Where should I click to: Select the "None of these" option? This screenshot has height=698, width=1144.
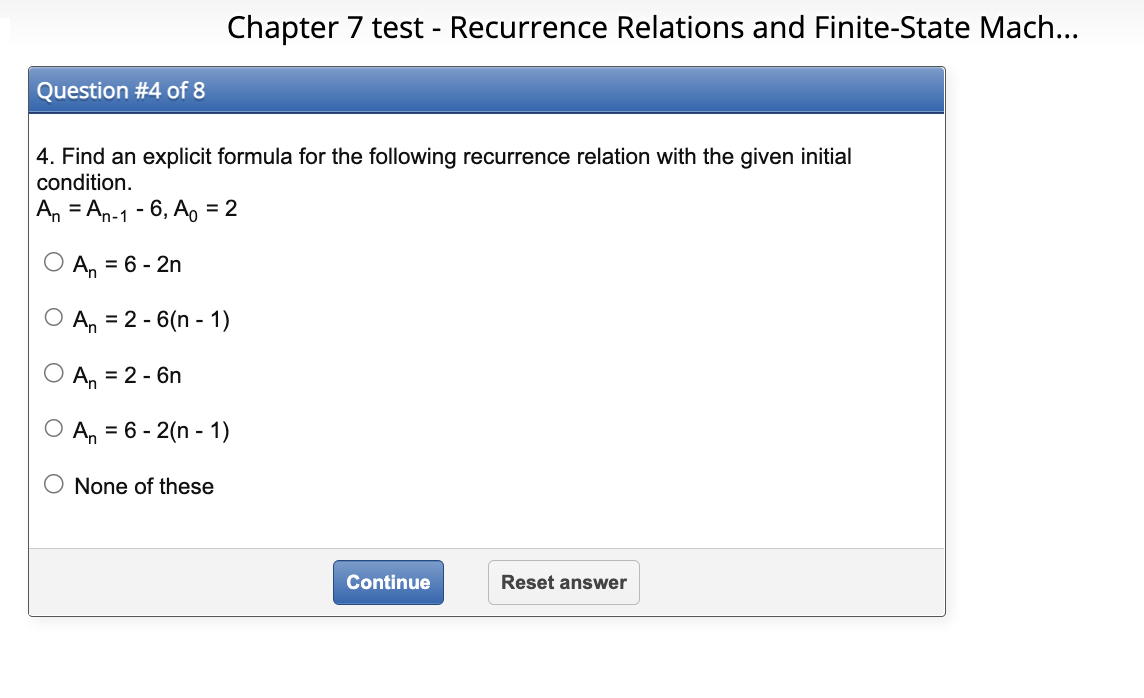point(52,483)
